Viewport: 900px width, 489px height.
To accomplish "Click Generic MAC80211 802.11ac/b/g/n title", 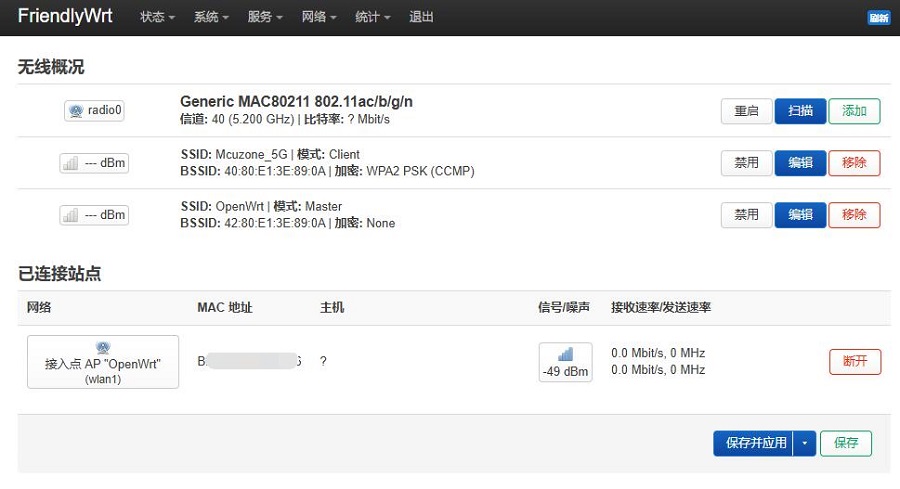I will [296, 102].
